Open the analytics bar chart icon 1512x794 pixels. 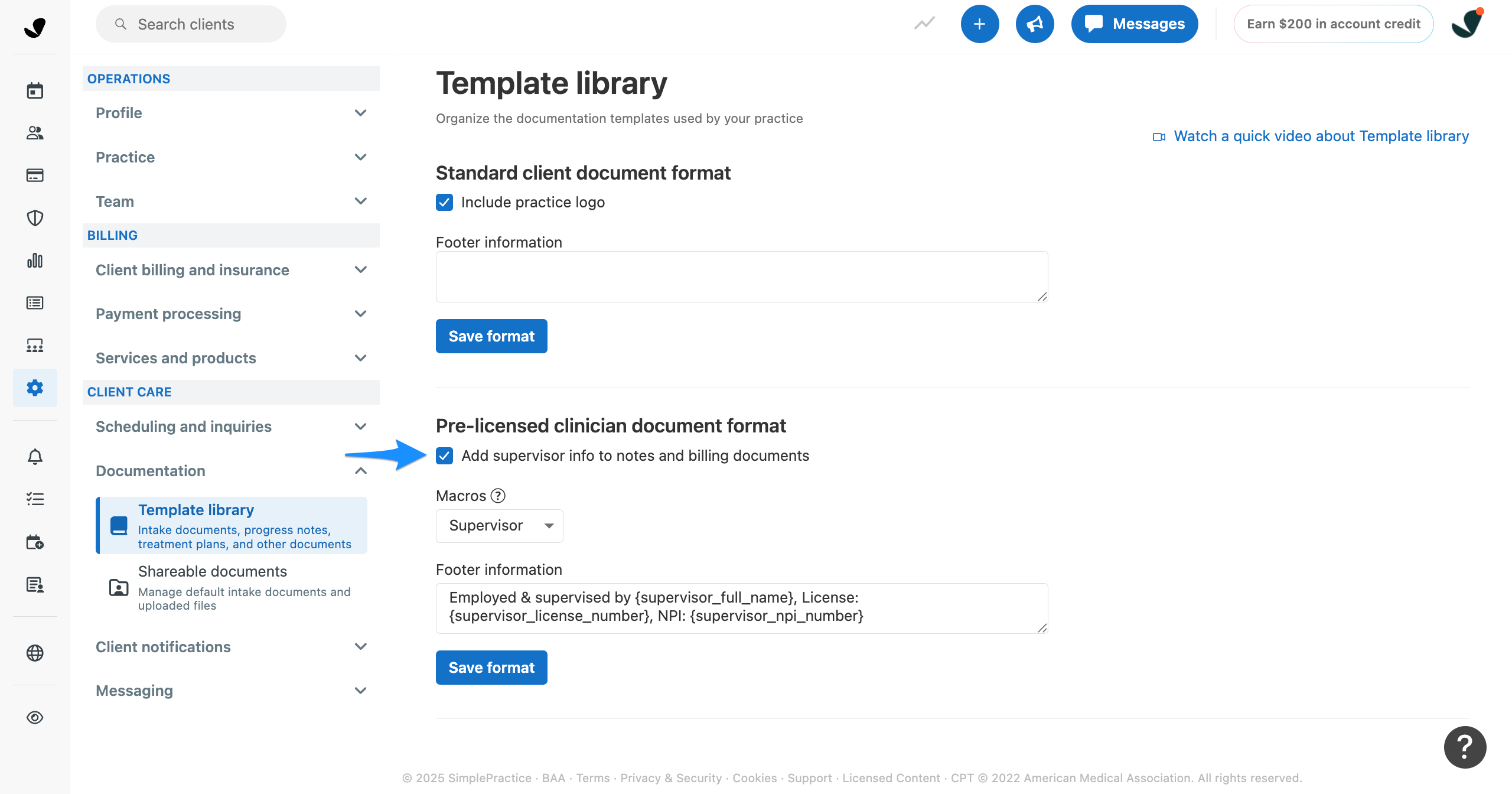click(x=35, y=261)
